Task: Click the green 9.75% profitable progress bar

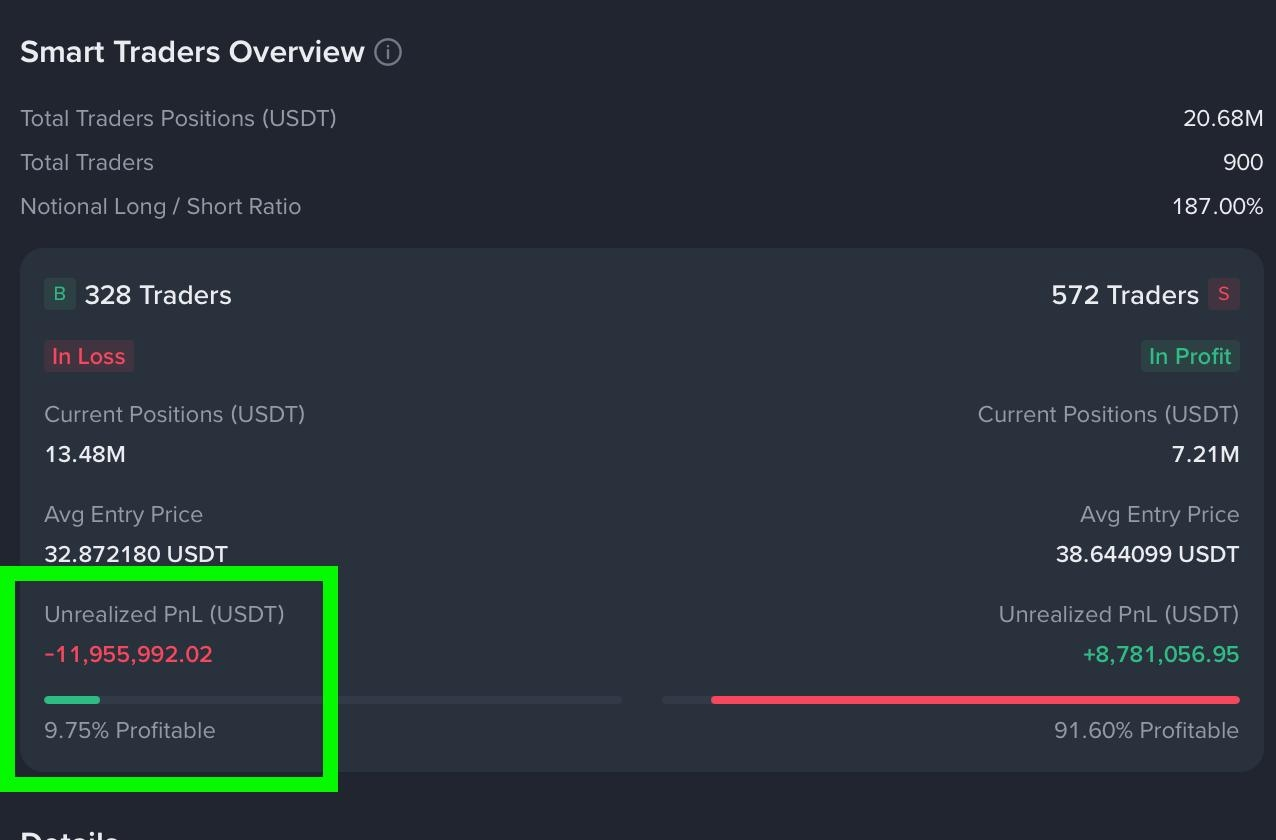Action: pyautogui.click(x=72, y=700)
